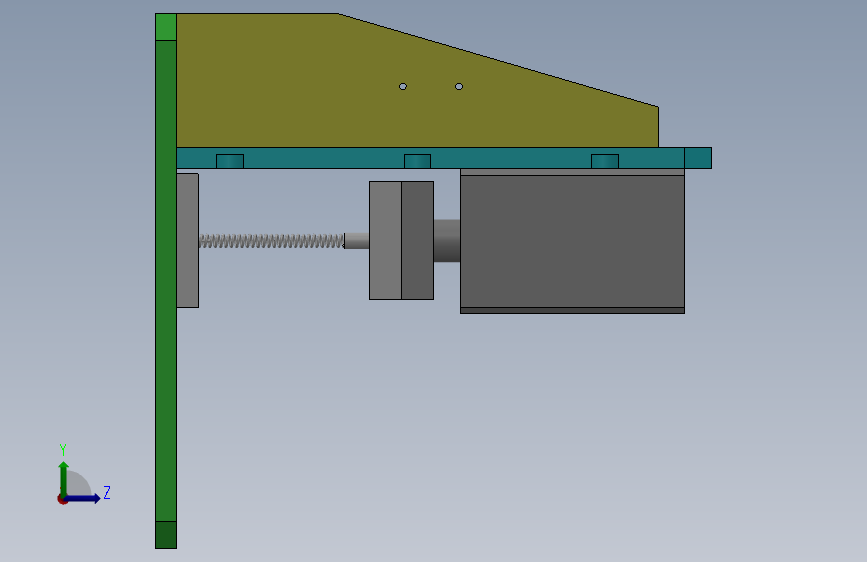Select the rightmost slot in the teal plate
Screen dimensions: 867x562
[605, 162]
